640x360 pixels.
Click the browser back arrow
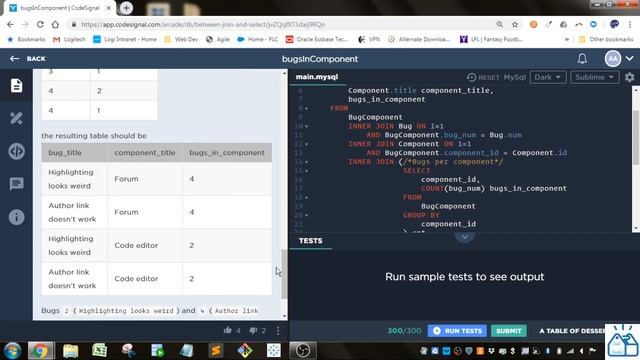click(10, 24)
